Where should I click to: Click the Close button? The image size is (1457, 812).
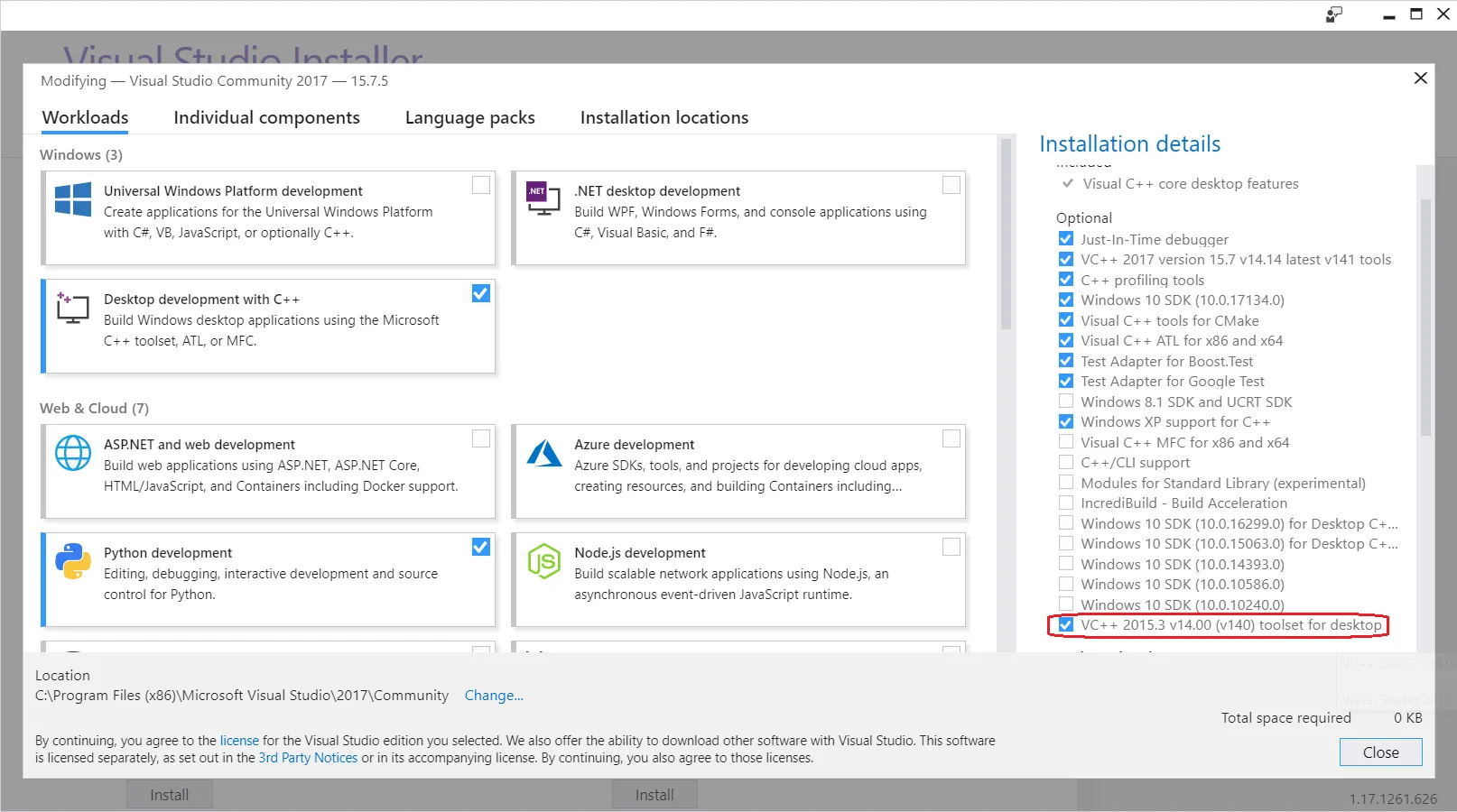click(x=1380, y=752)
